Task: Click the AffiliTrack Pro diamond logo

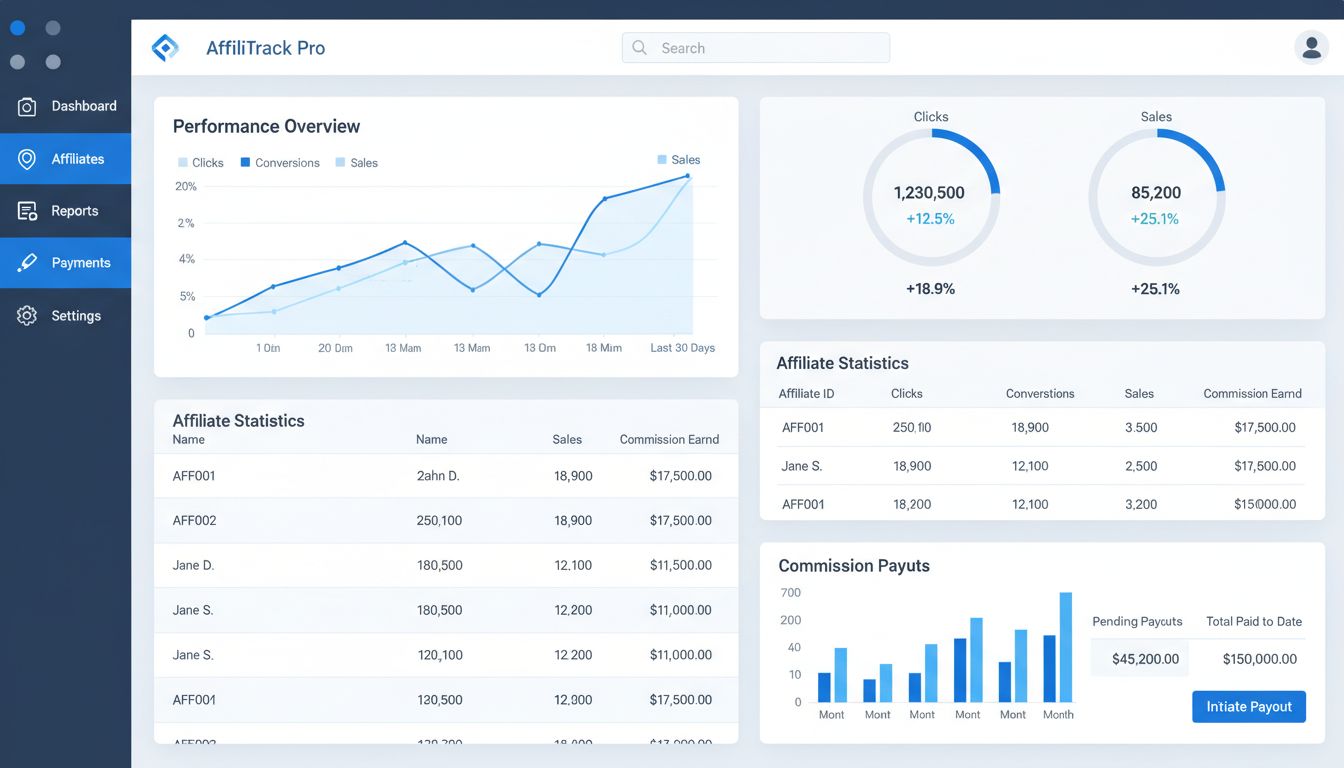Action: (165, 46)
